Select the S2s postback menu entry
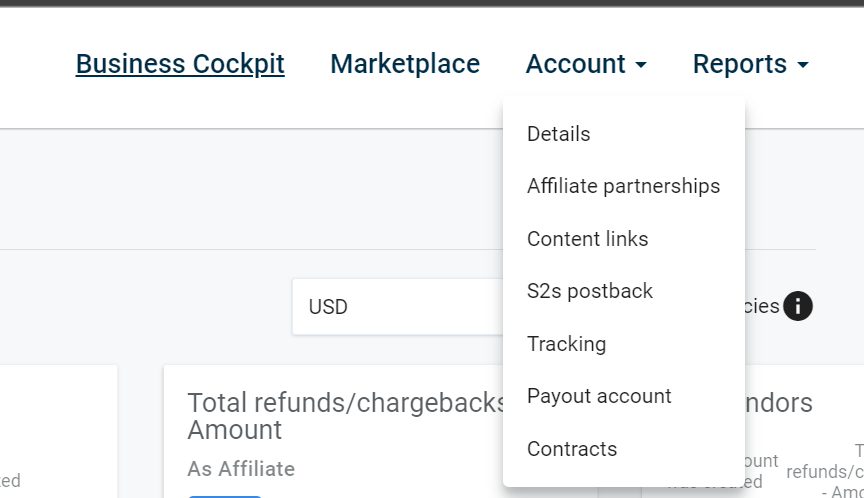 (590, 291)
